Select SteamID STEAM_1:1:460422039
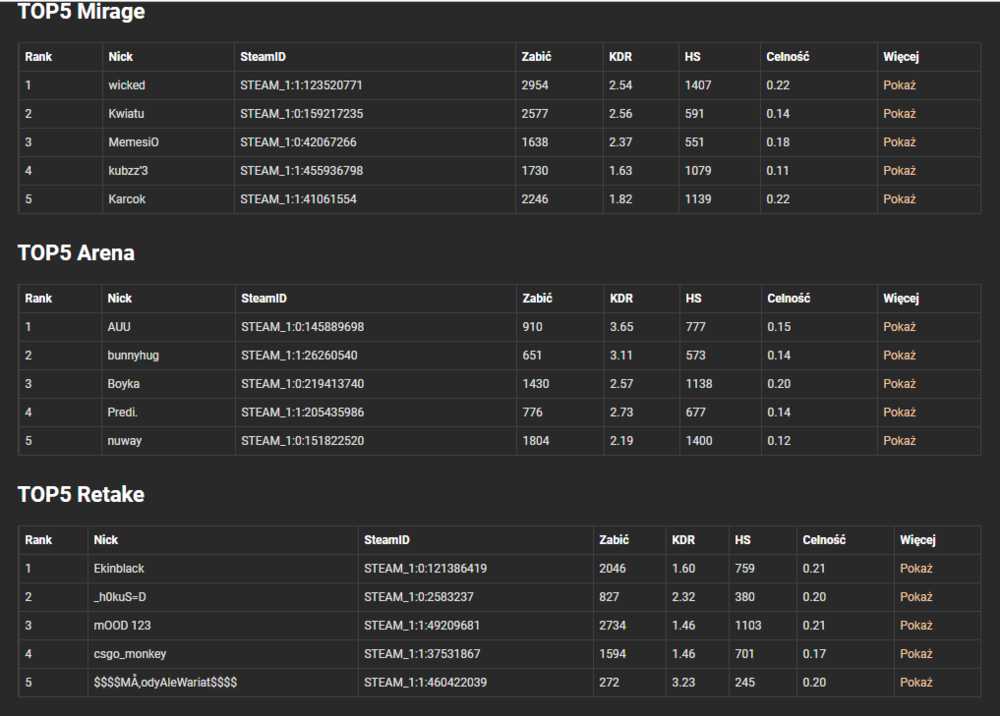The width and height of the screenshot is (1000, 716). [425, 683]
